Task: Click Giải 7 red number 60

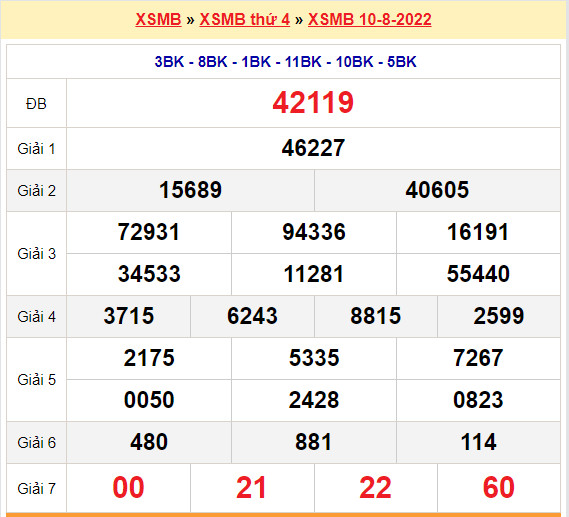Action: coord(499,488)
